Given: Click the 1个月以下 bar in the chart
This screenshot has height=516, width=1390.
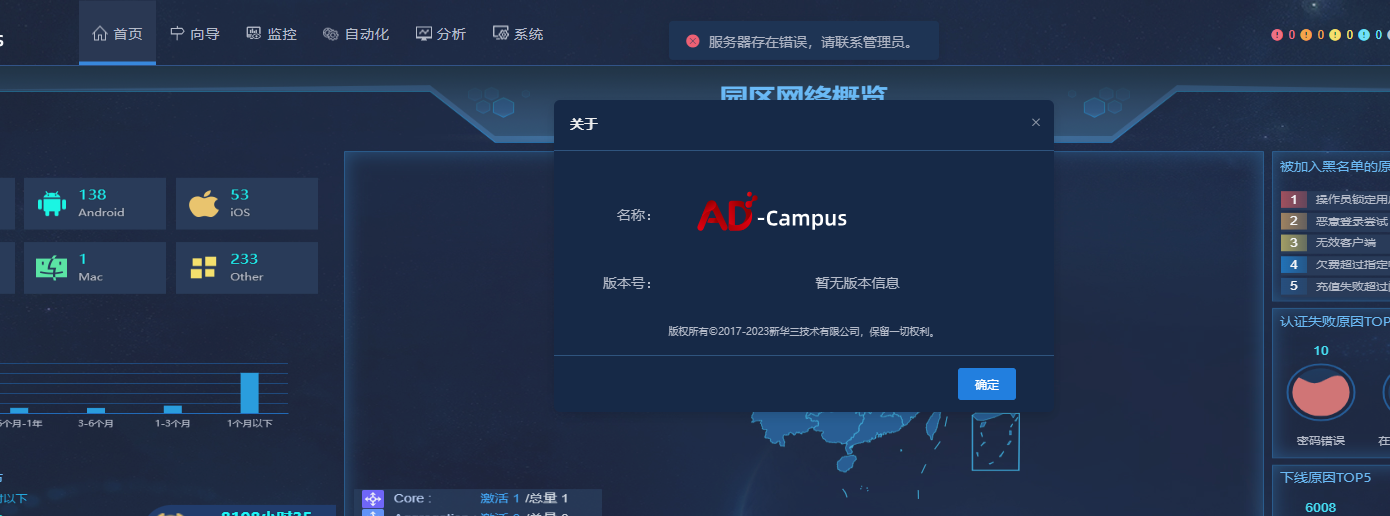Looking at the screenshot, I should pos(249,393).
